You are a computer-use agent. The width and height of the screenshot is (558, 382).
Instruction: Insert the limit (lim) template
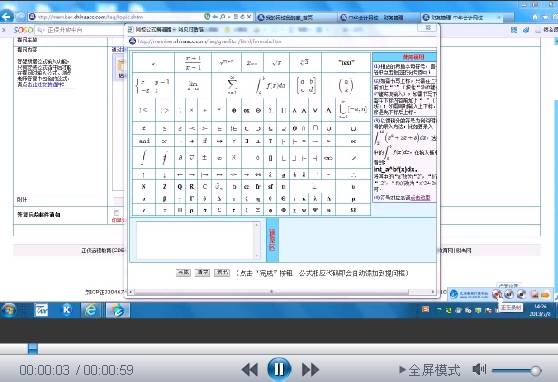(x=193, y=85)
